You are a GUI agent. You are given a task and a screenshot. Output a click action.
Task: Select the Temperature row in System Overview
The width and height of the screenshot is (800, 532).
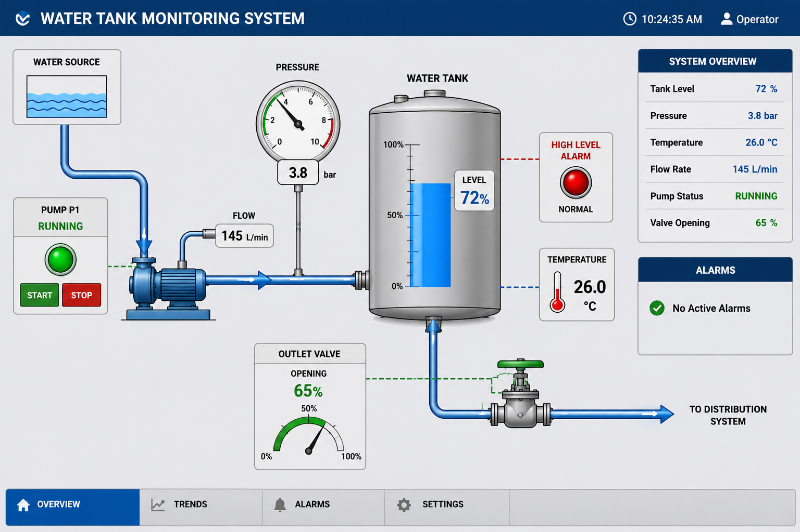click(713, 142)
